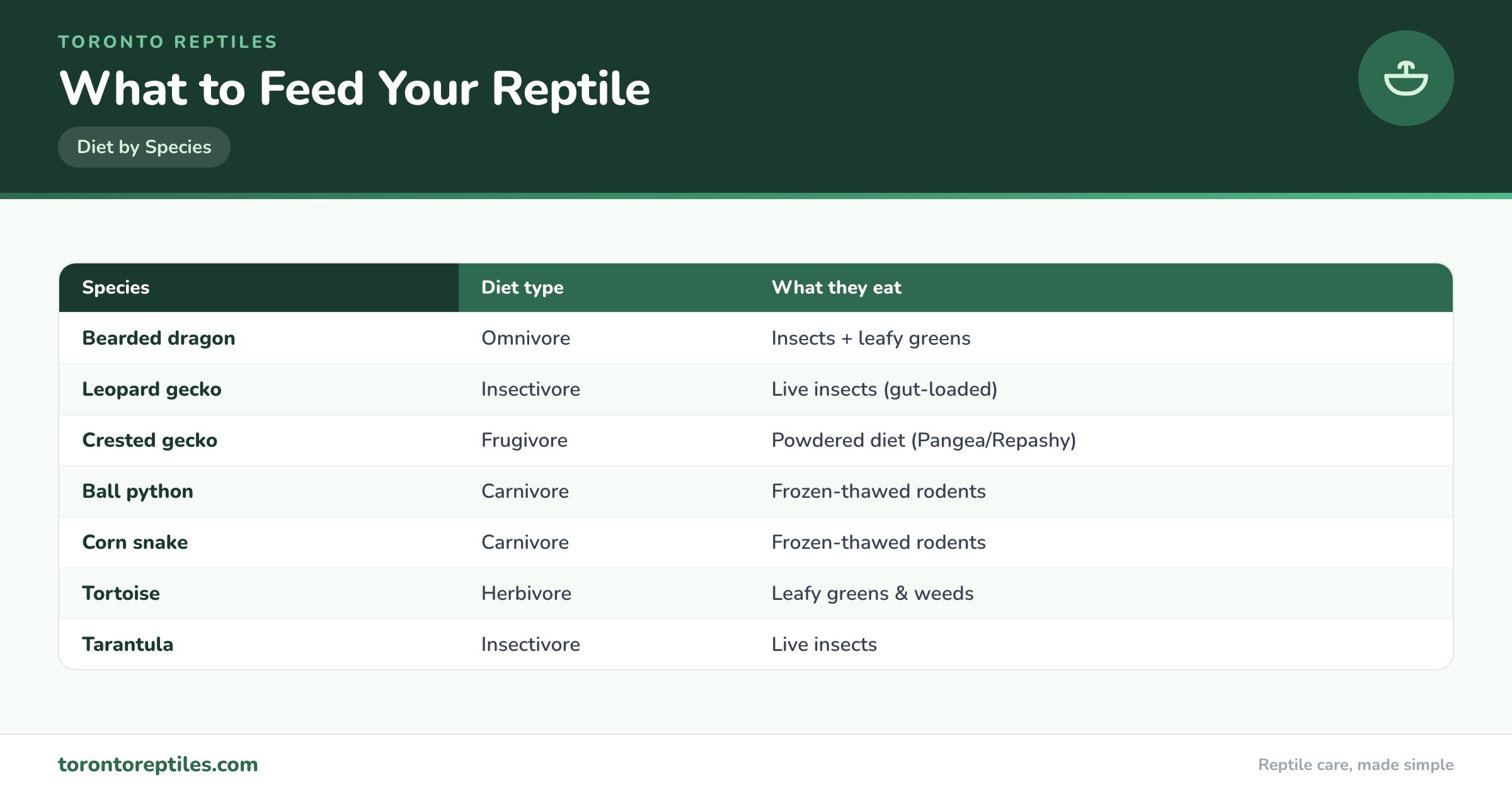Click the Species column header
The image size is (1512, 794).
tap(259, 287)
